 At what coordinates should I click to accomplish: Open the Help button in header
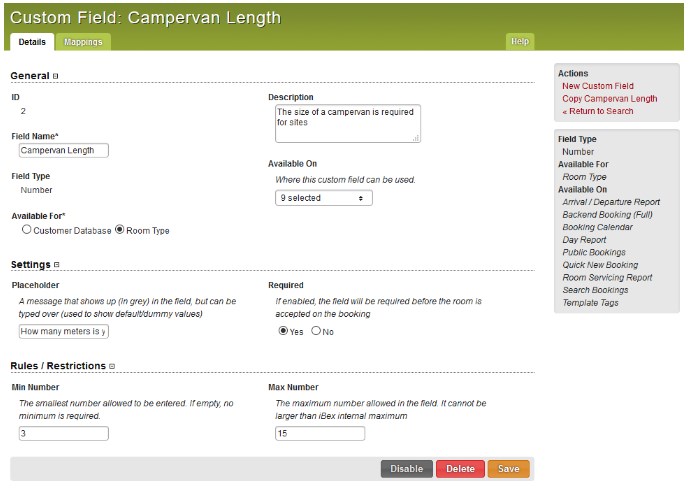tap(520, 41)
